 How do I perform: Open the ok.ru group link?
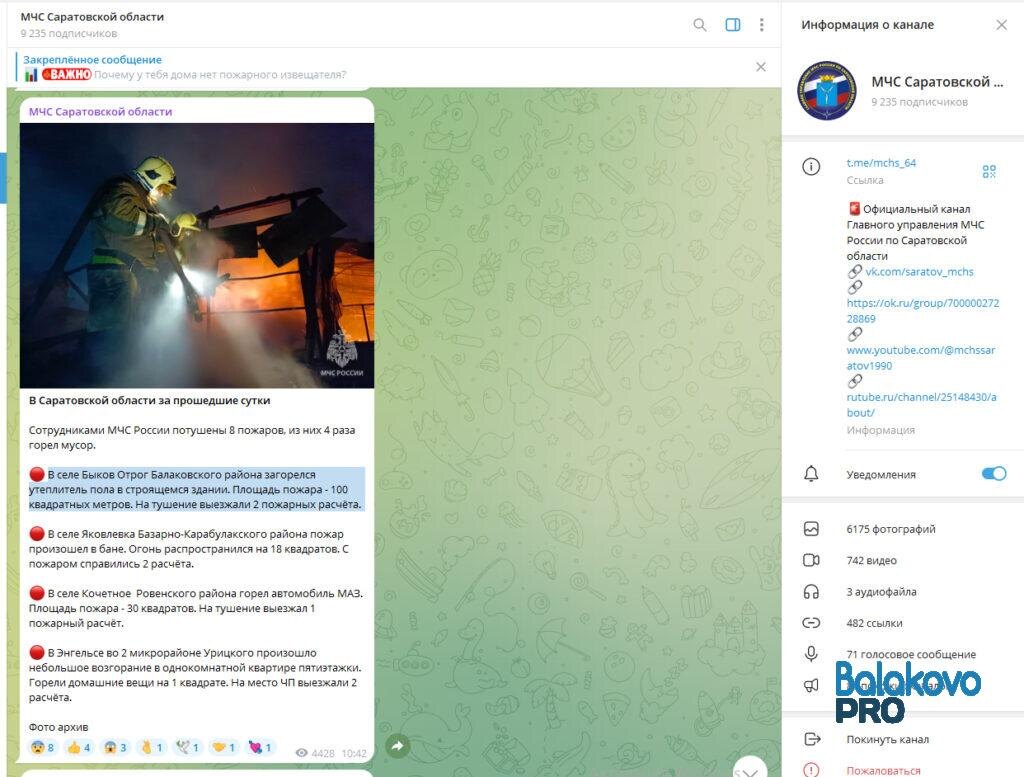(x=923, y=311)
